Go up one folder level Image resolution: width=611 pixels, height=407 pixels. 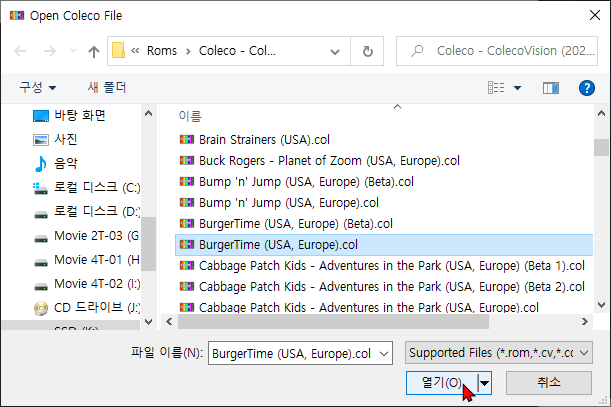[94, 51]
